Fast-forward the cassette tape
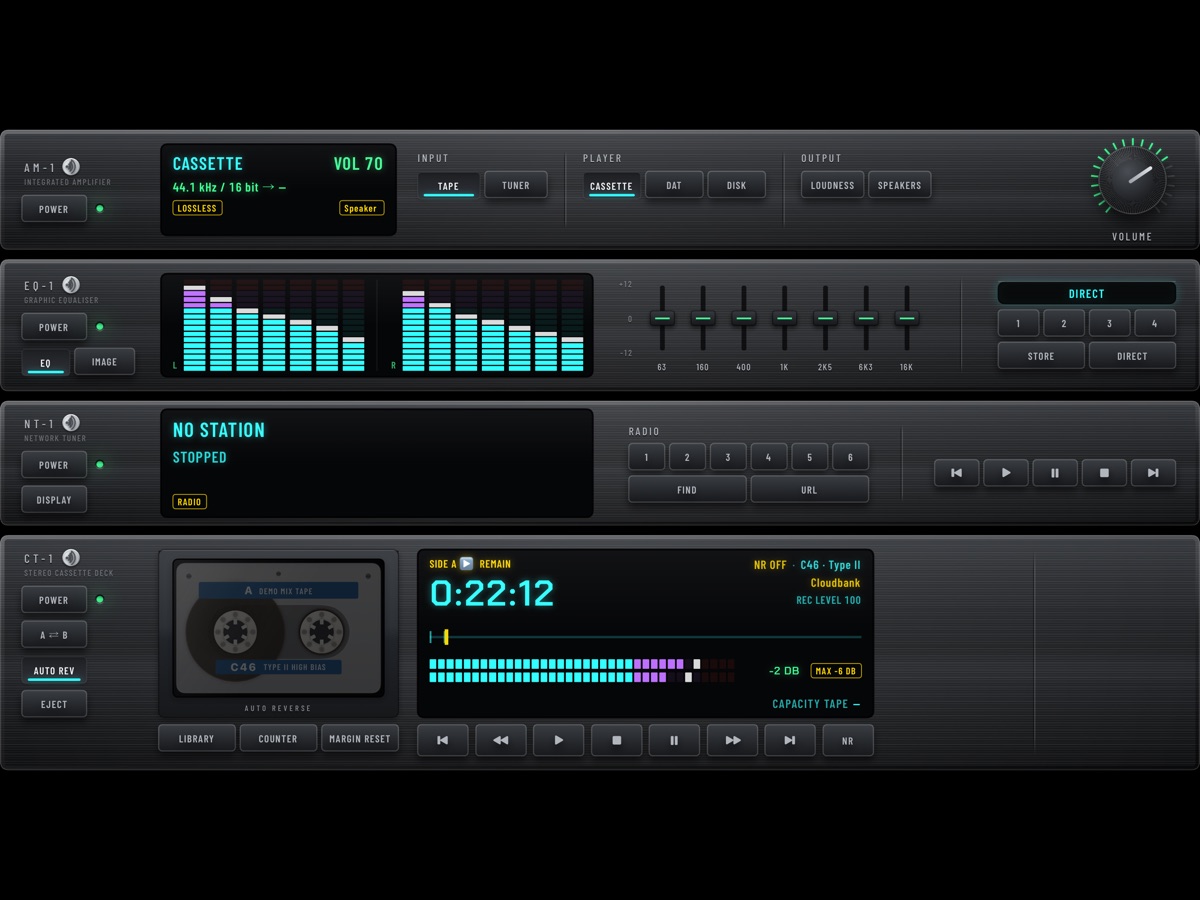Viewport: 1200px width, 900px height. (x=733, y=740)
